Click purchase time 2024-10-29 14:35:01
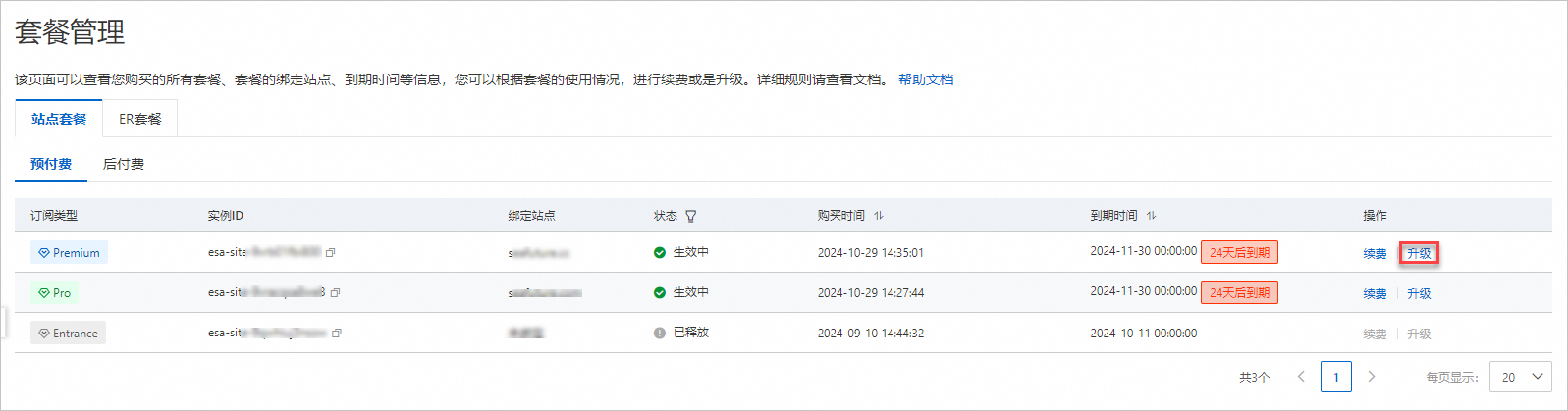The width and height of the screenshot is (1568, 411). (x=871, y=253)
